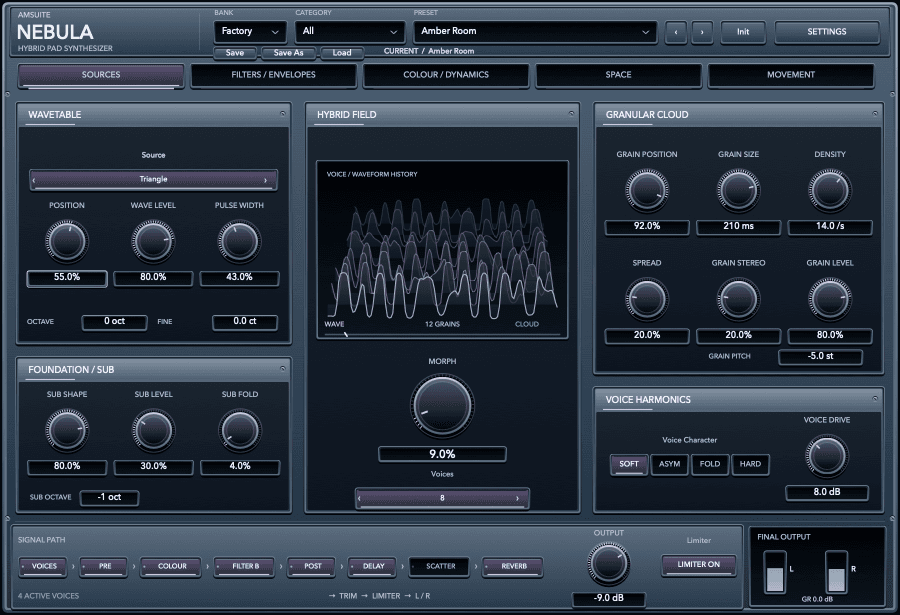Click the SUB SHAPE knob
The image size is (900, 615).
(x=67, y=430)
